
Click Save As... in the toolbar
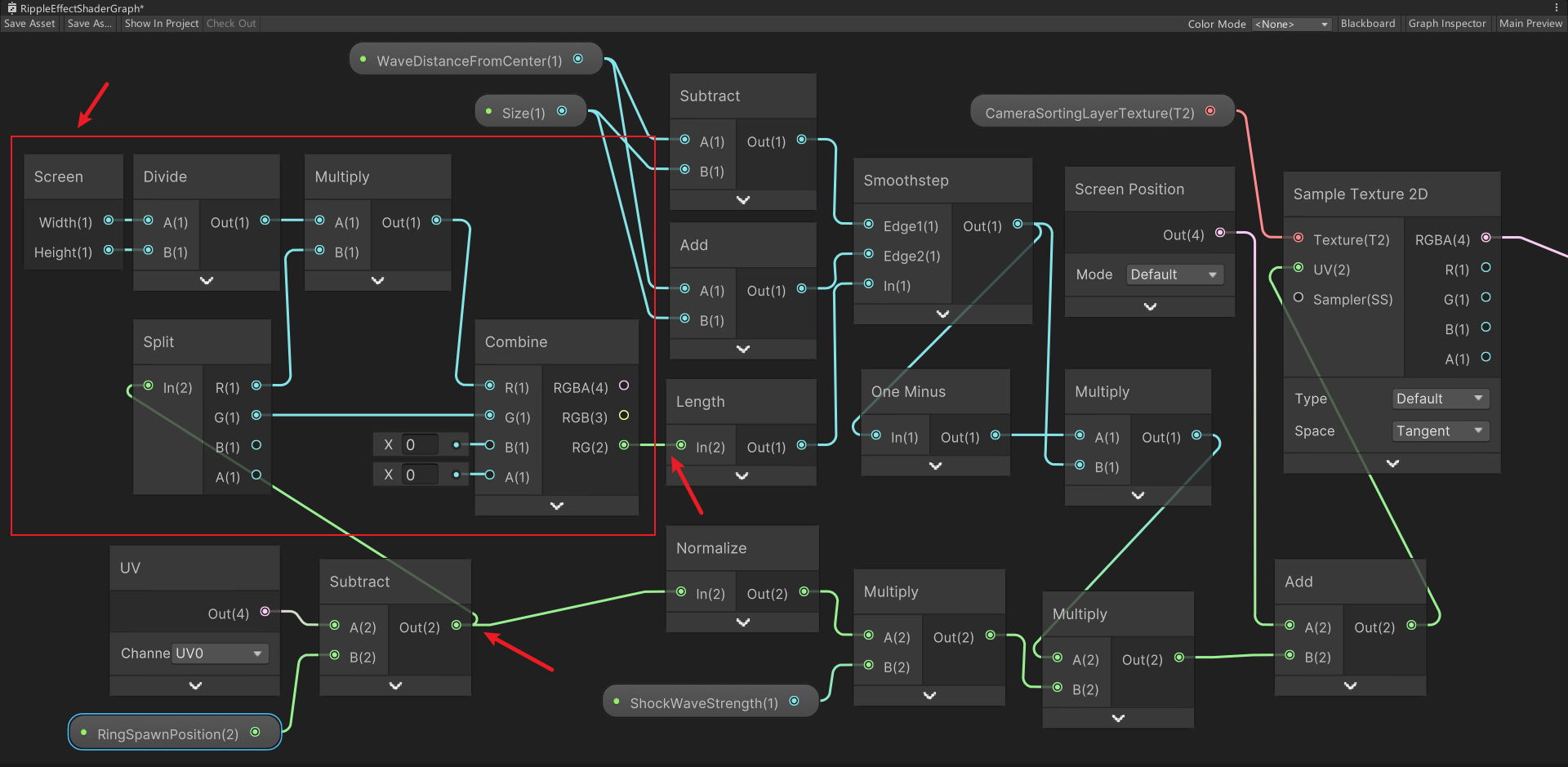pyautogui.click(x=90, y=24)
